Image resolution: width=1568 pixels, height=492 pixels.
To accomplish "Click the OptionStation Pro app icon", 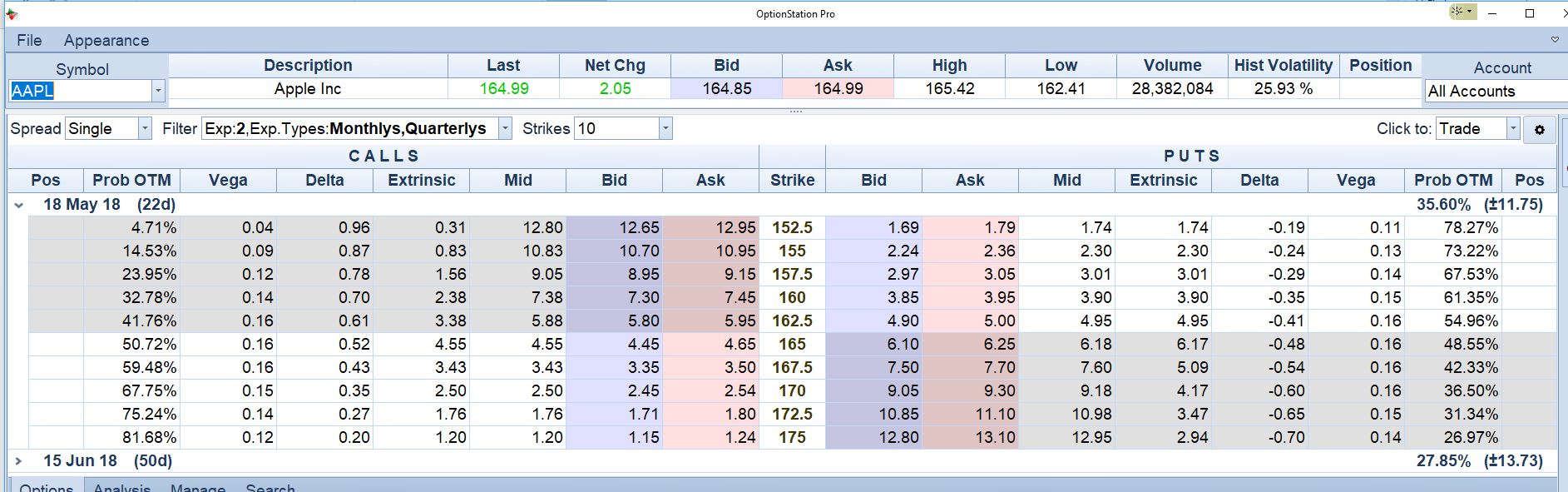I will click(x=12, y=13).
